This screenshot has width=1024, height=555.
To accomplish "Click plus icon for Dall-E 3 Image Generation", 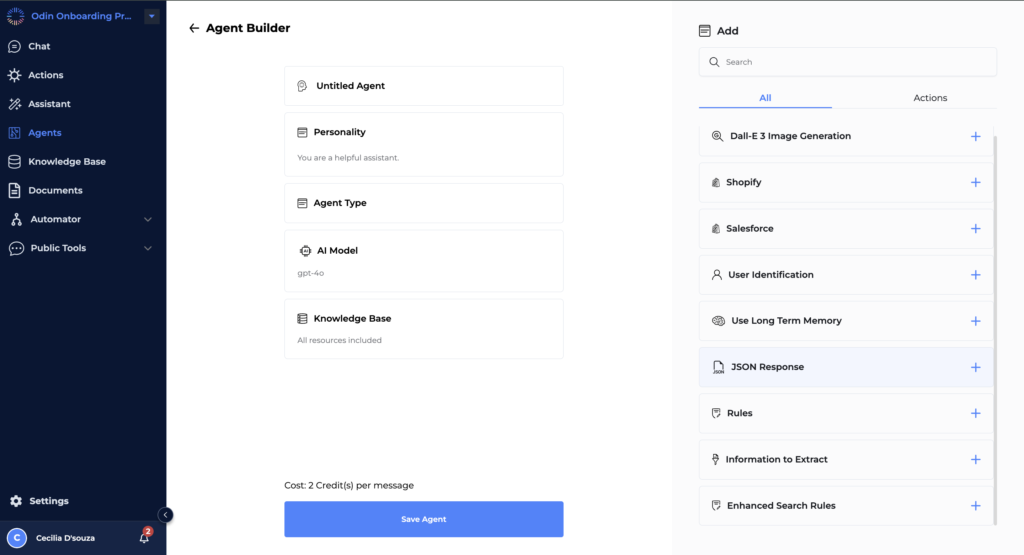I will click(x=975, y=137).
